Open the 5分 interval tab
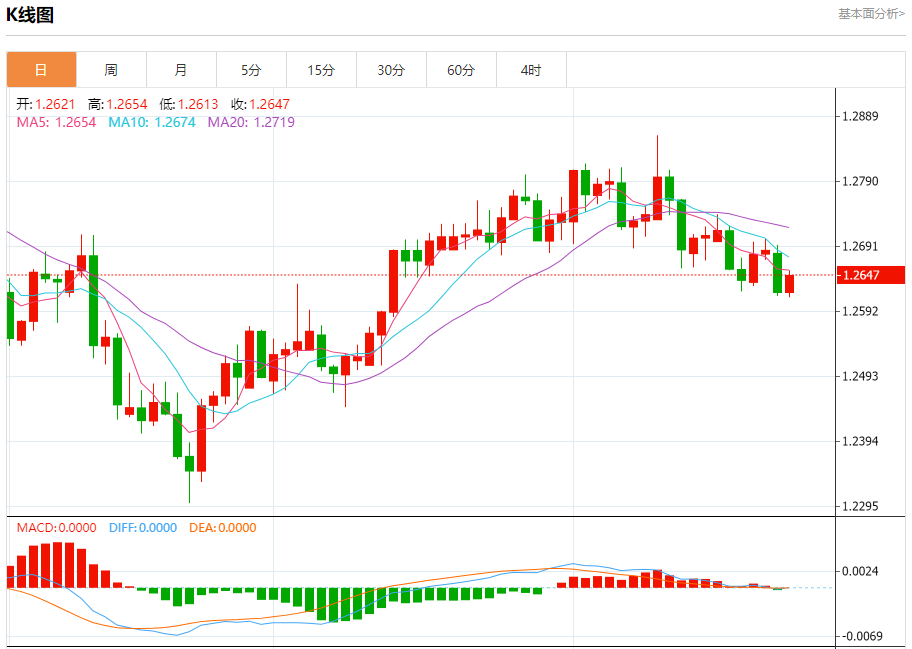Viewport: 912px width, 649px height. (251, 70)
